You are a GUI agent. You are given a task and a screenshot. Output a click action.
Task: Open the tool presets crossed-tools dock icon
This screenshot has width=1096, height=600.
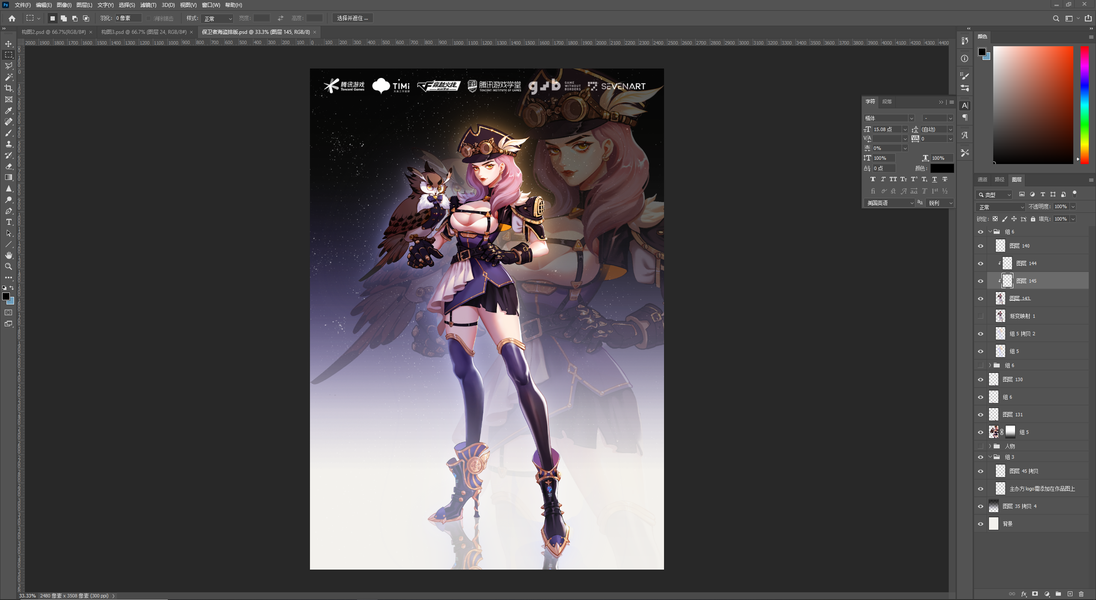[965, 152]
